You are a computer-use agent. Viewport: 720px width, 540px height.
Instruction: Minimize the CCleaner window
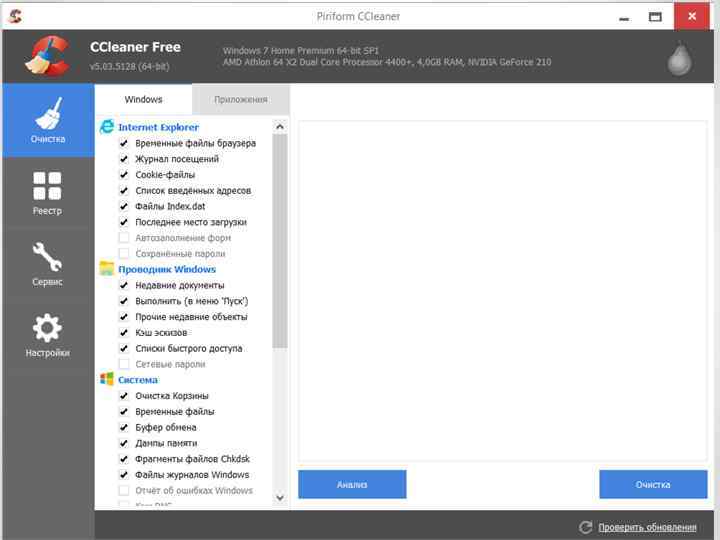tap(624, 18)
